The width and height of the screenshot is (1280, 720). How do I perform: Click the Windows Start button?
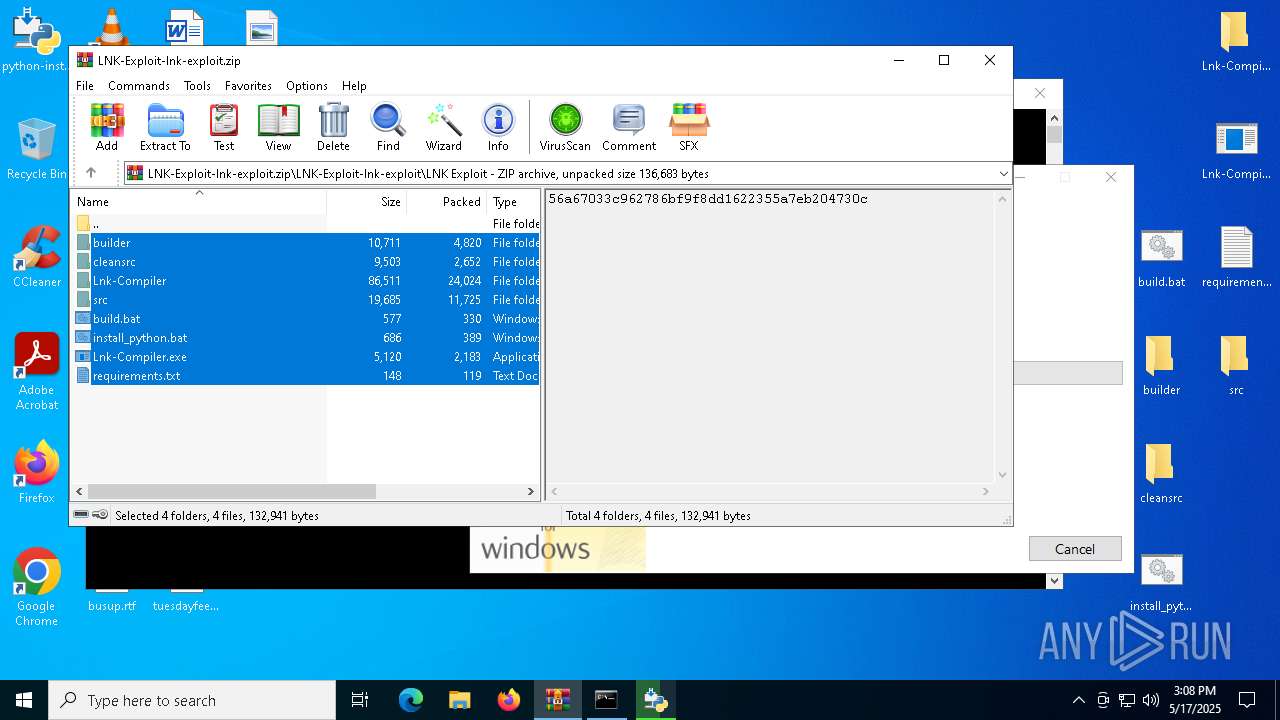tap(24, 700)
